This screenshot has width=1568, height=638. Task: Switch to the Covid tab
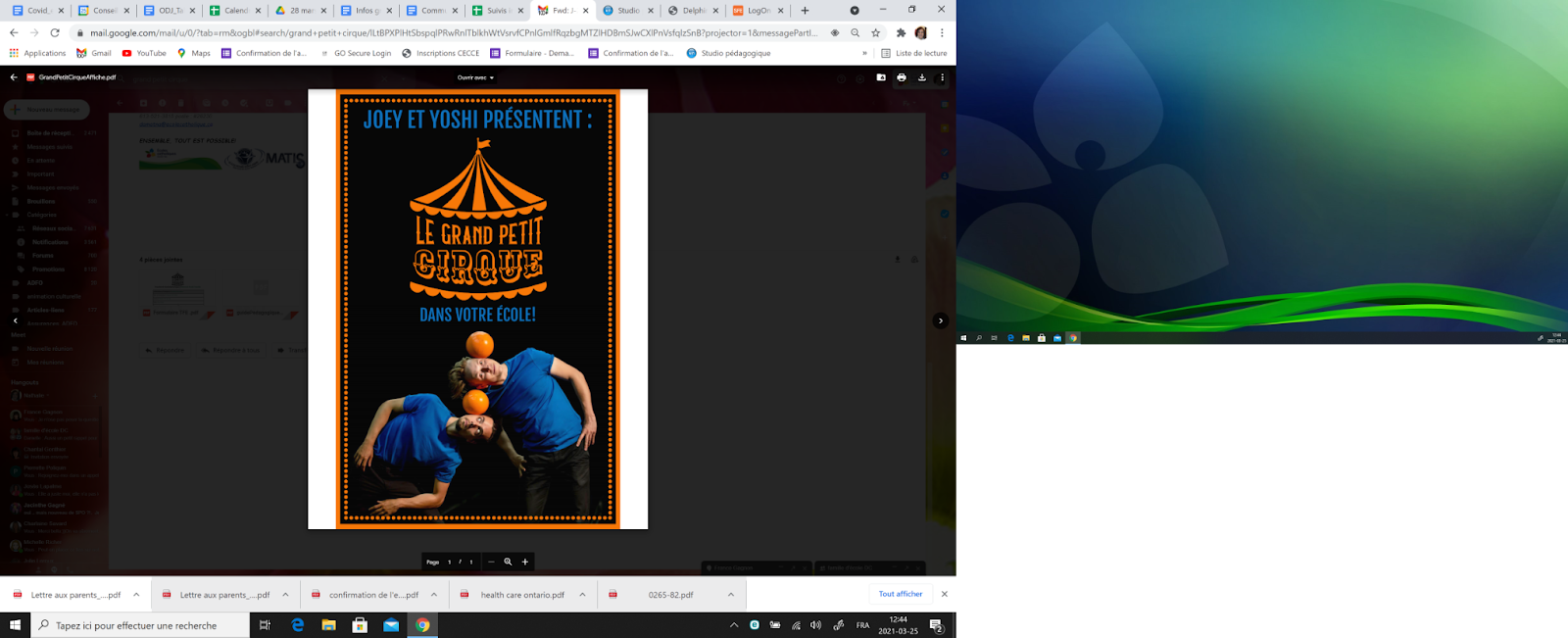[x=37, y=11]
